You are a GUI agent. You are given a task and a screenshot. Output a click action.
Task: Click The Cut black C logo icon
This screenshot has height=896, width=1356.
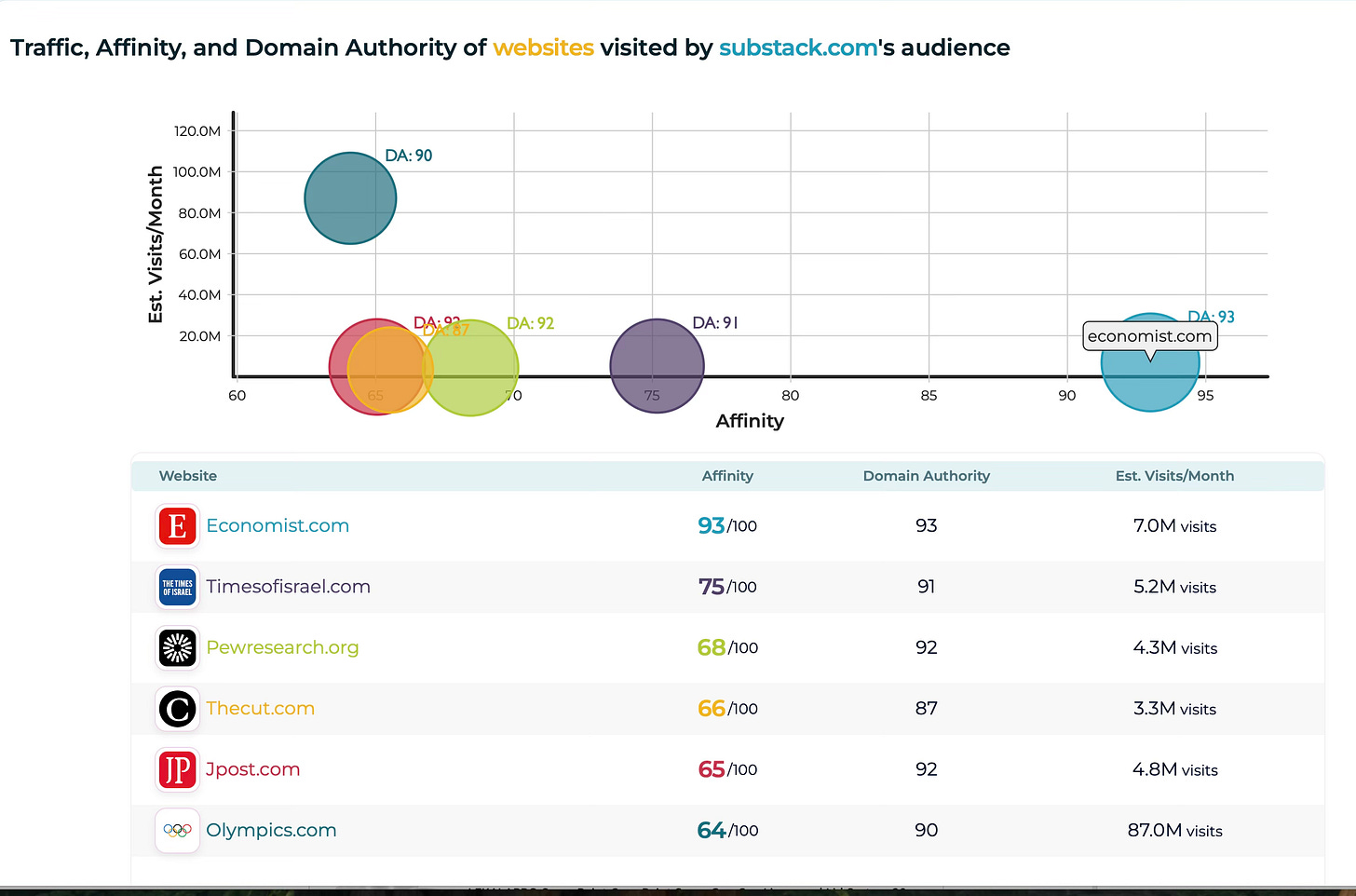[x=177, y=709]
